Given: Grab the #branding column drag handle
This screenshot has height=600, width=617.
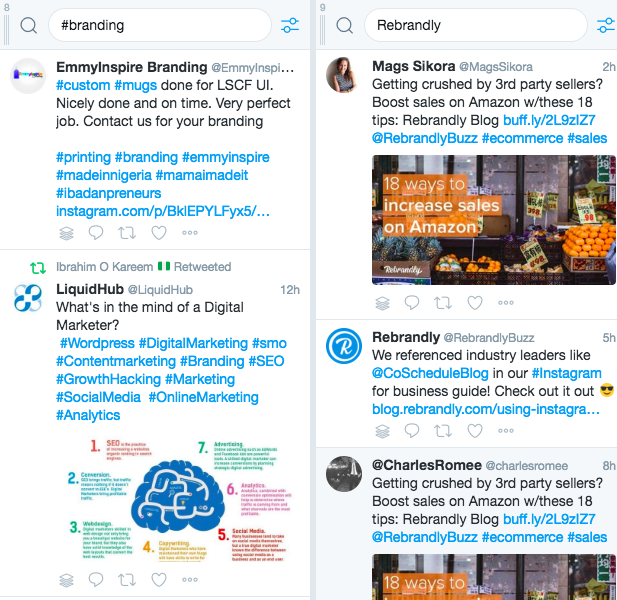Looking at the screenshot, I should [6, 30].
